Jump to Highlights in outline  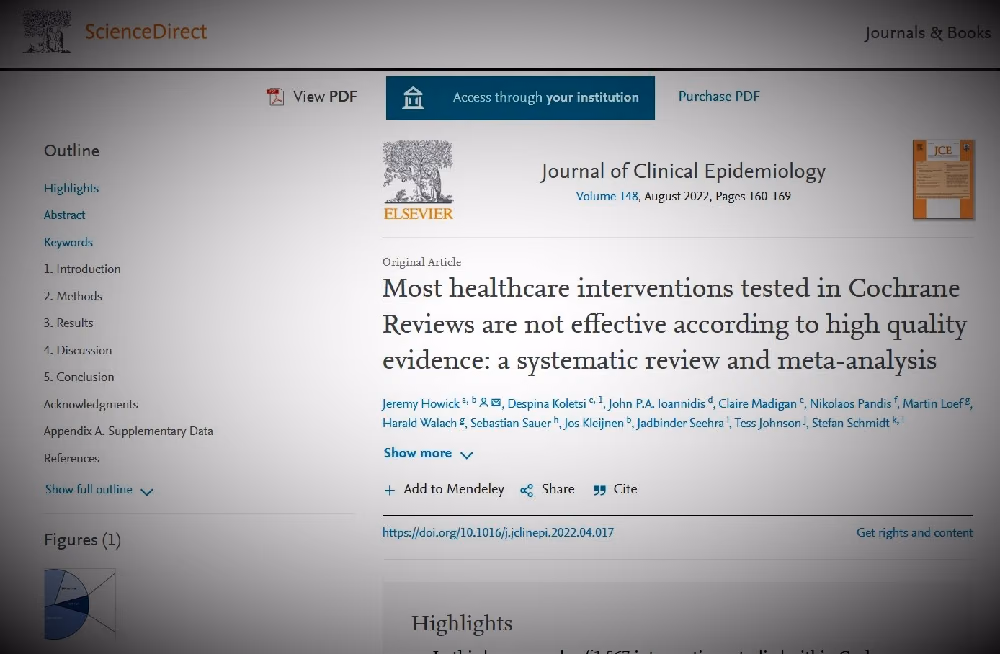coord(71,188)
